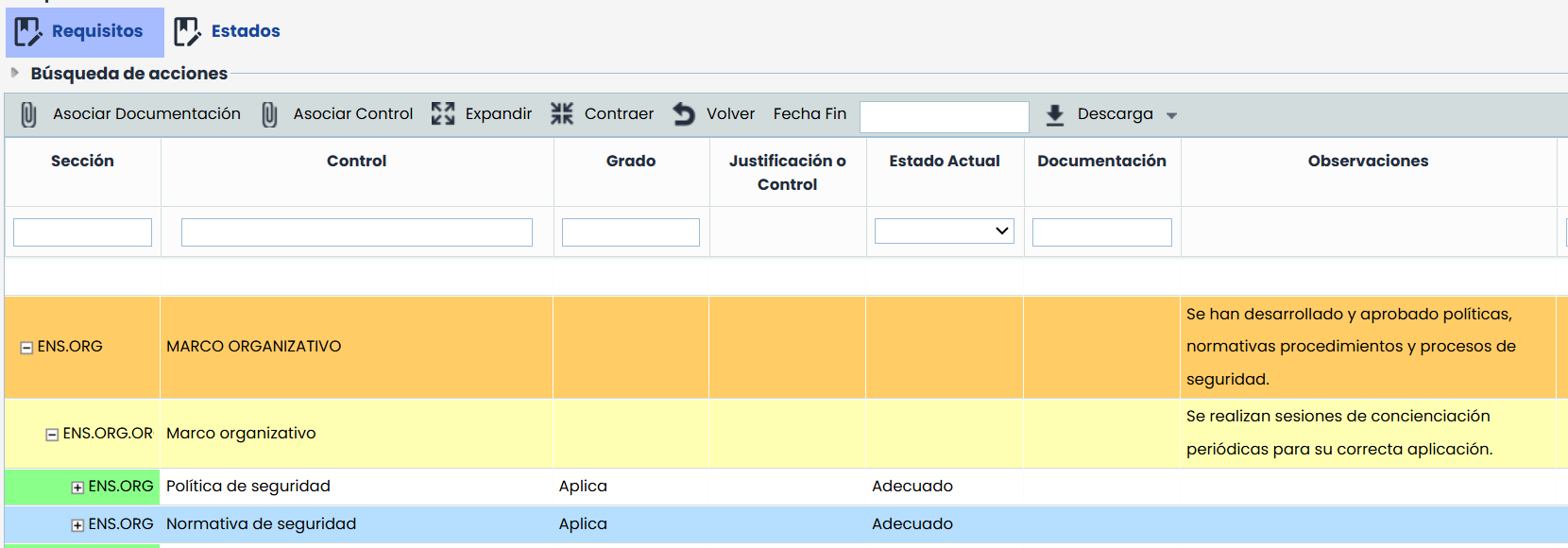
Task: Click the Volver back arrow icon
Action: point(684,114)
